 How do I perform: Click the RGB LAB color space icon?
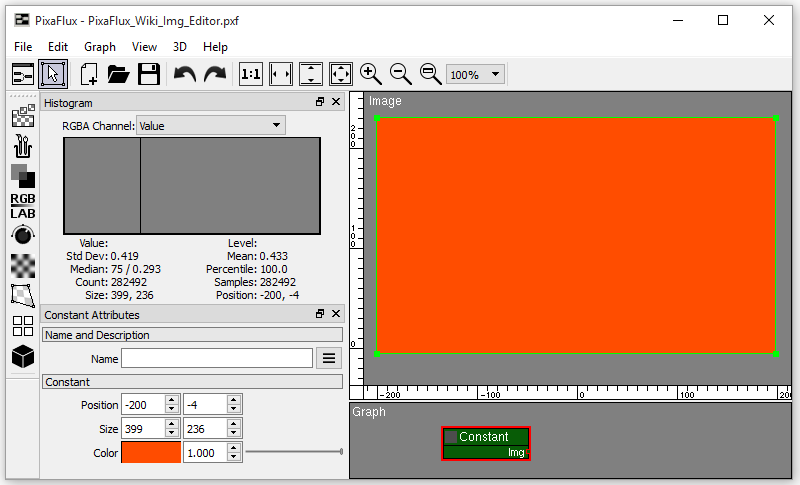22,205
